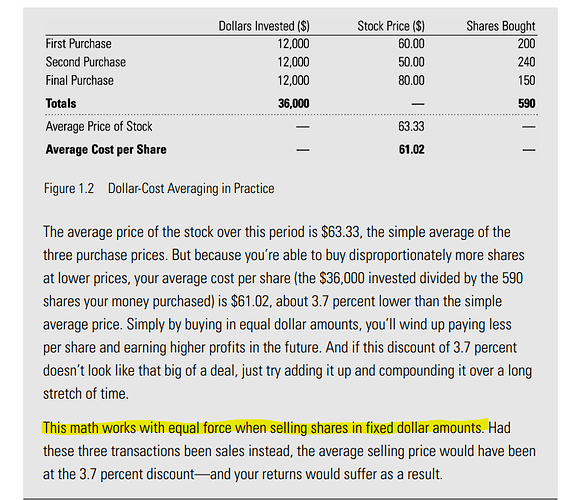Click the Average Cost per Share label

106,149
